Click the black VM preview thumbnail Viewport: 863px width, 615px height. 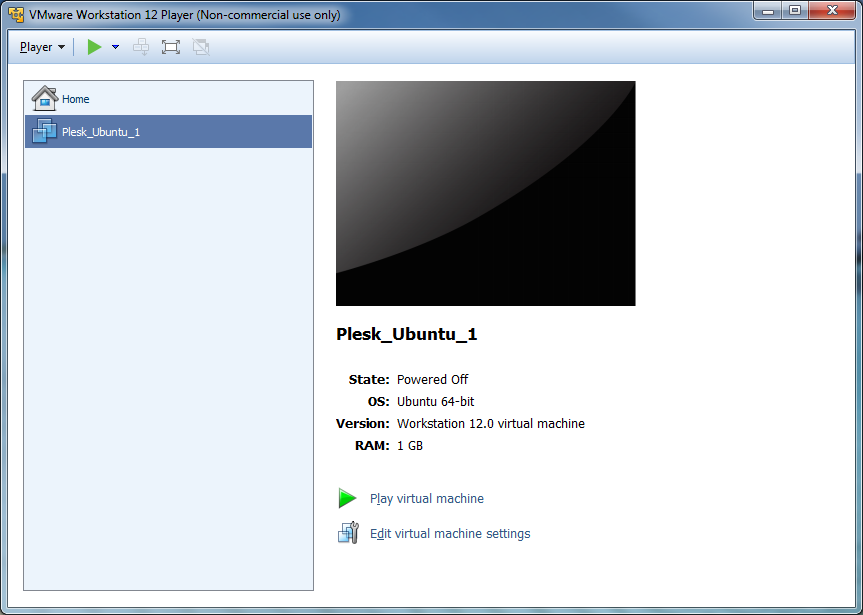coord(485,193)
